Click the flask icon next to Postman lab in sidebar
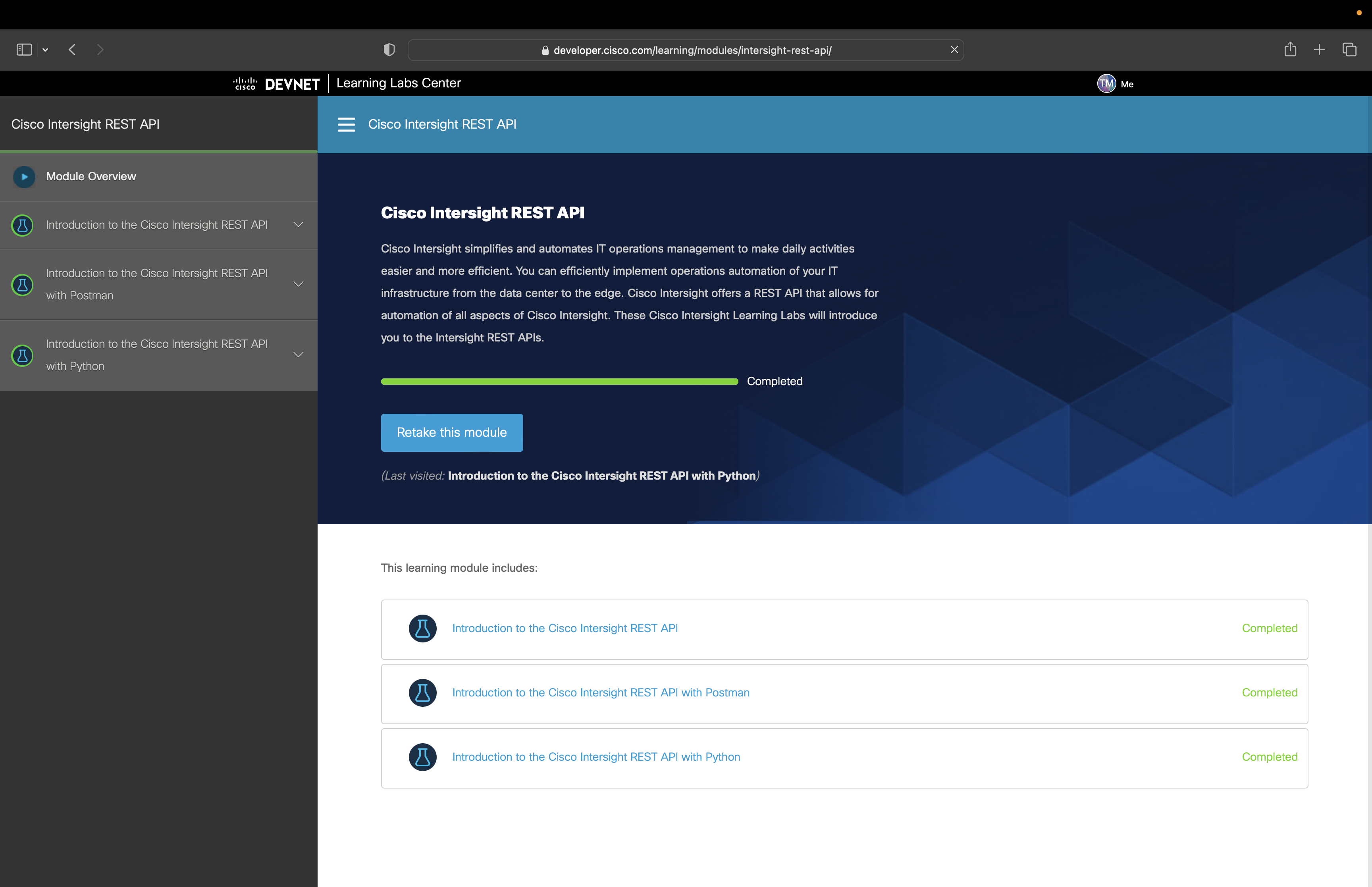1372x887 pixels. point(22,284)
